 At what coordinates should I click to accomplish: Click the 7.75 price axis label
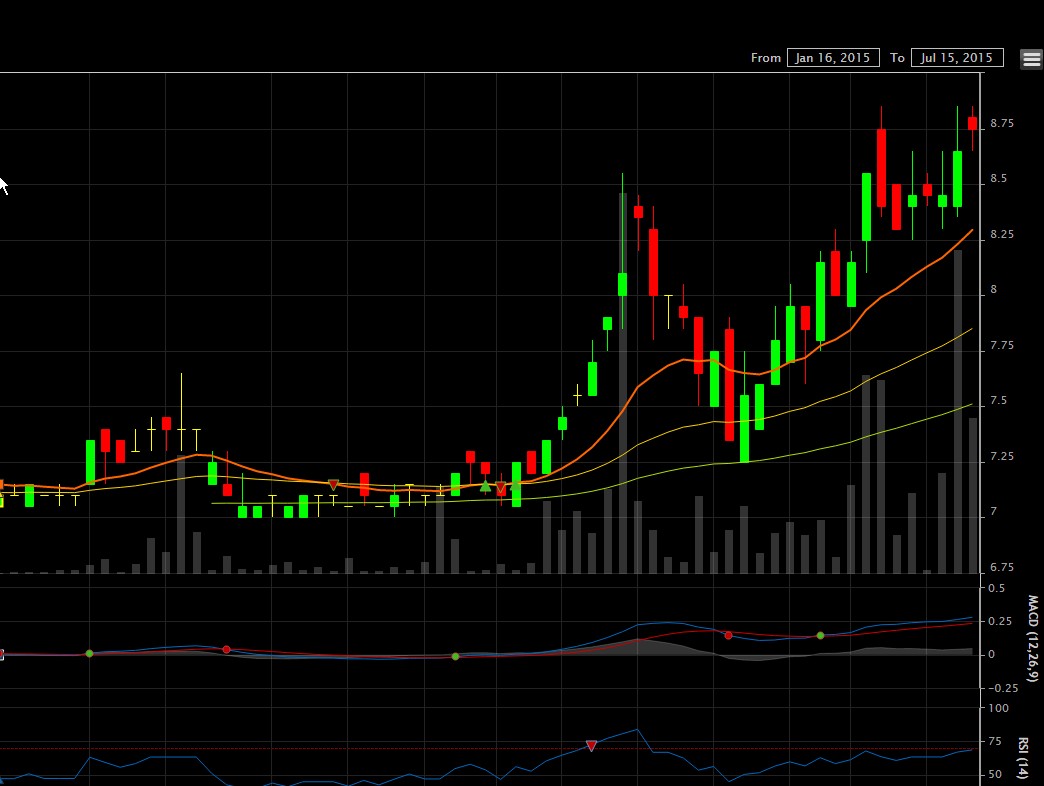pyautogui.click(x=1001, y=345)
